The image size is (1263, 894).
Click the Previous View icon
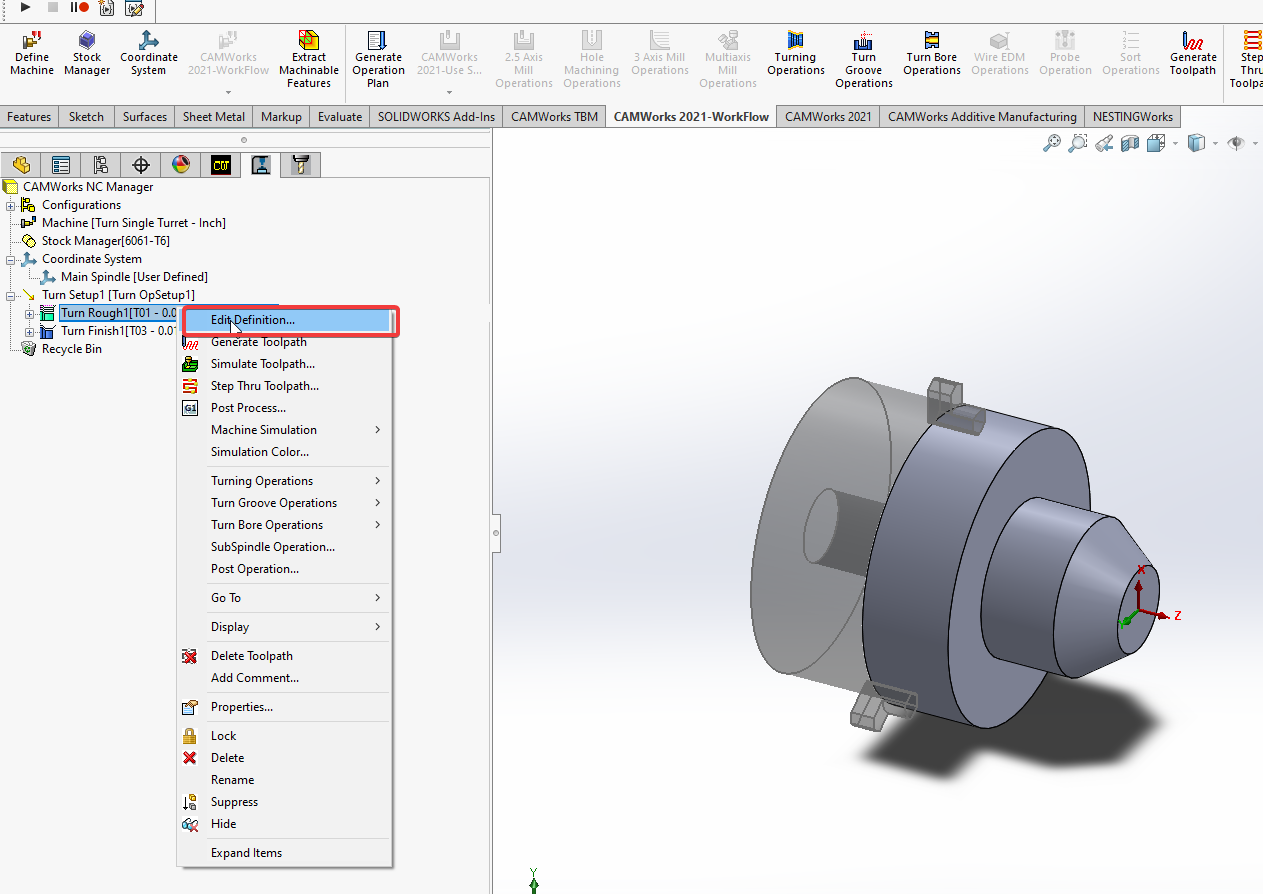[x=1103, y=143]
